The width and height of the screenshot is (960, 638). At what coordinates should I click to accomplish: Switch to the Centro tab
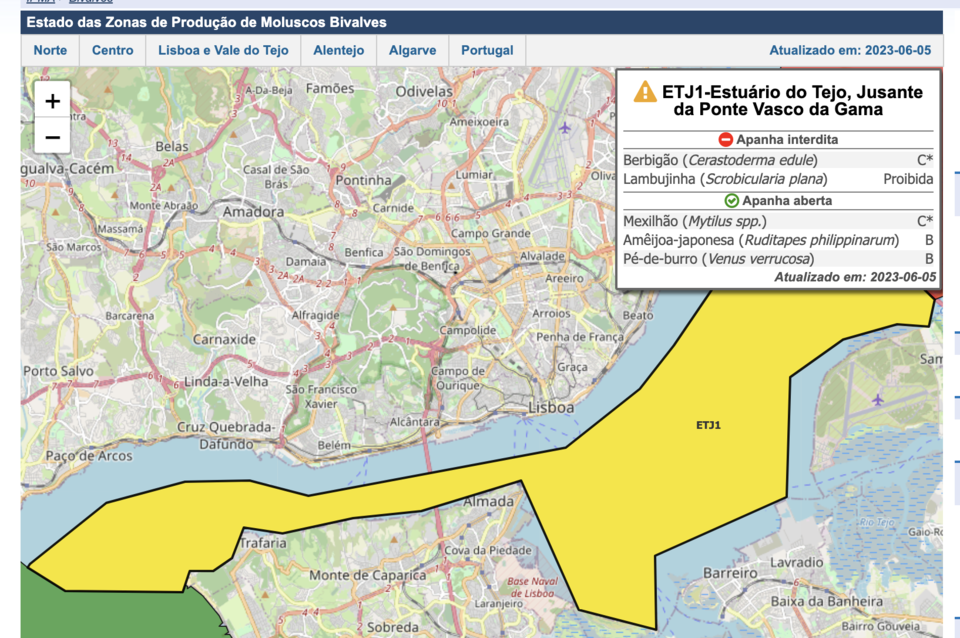[113, 50]
